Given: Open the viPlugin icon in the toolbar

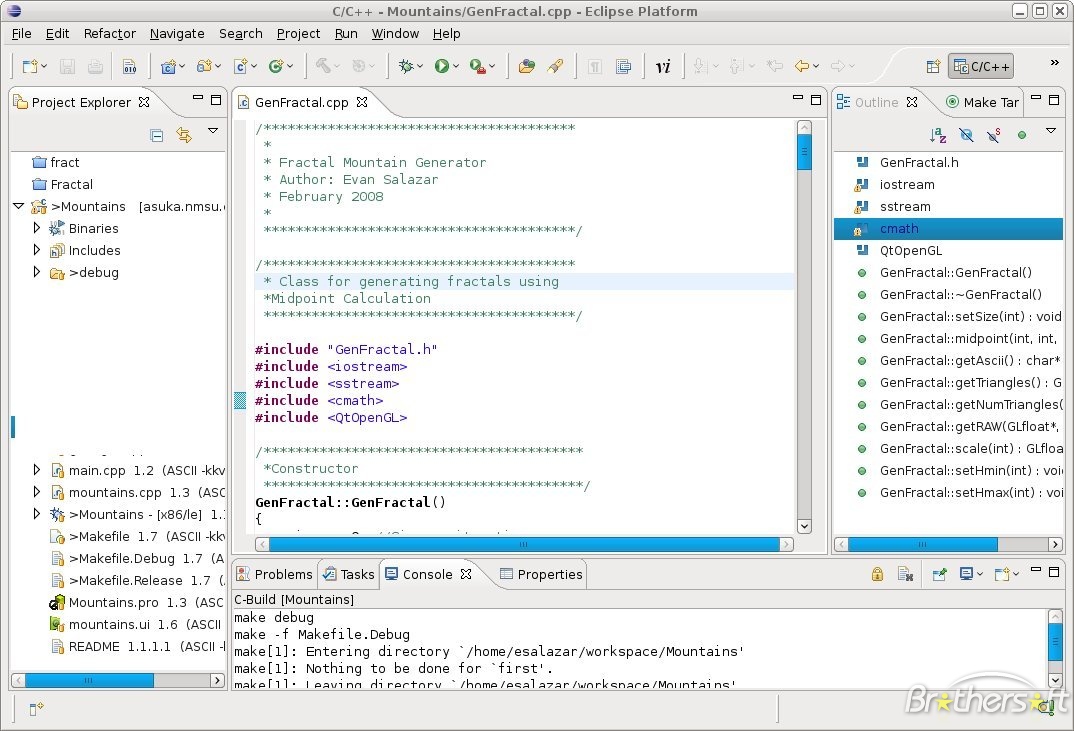Looking at the screenshot, I should point(661,66).
